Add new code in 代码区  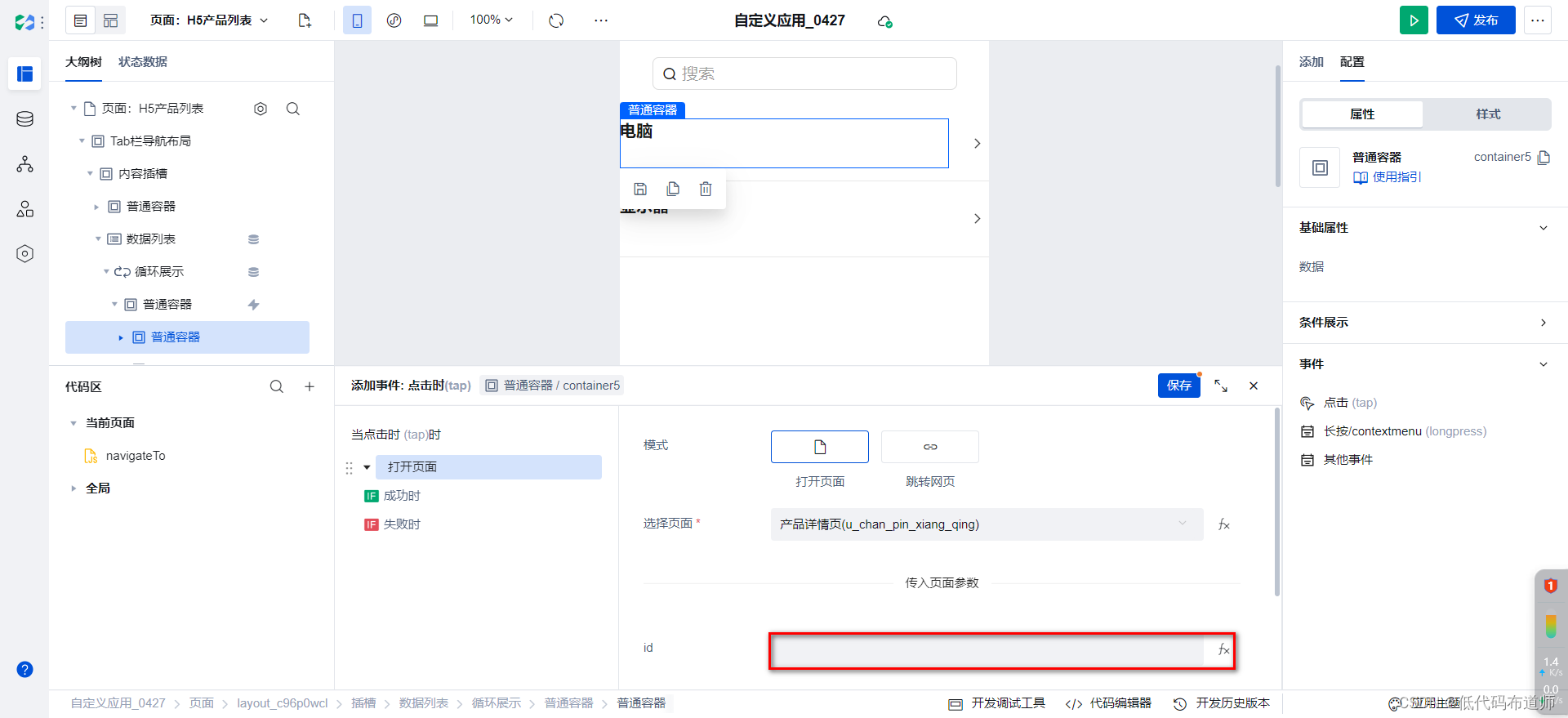[x=310, y=387]
